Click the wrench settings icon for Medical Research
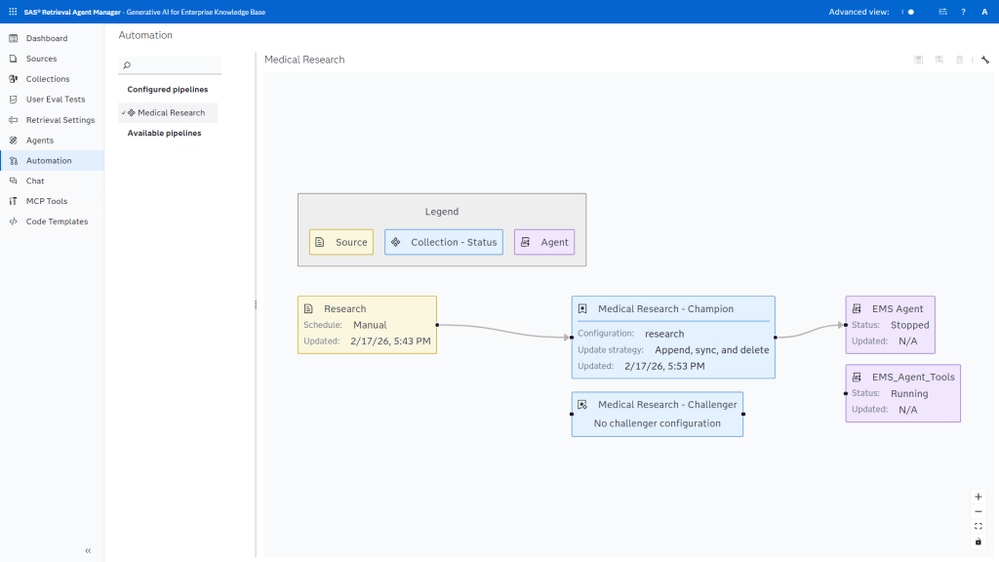This screenshot has width=999, height=562. (985, 59)
